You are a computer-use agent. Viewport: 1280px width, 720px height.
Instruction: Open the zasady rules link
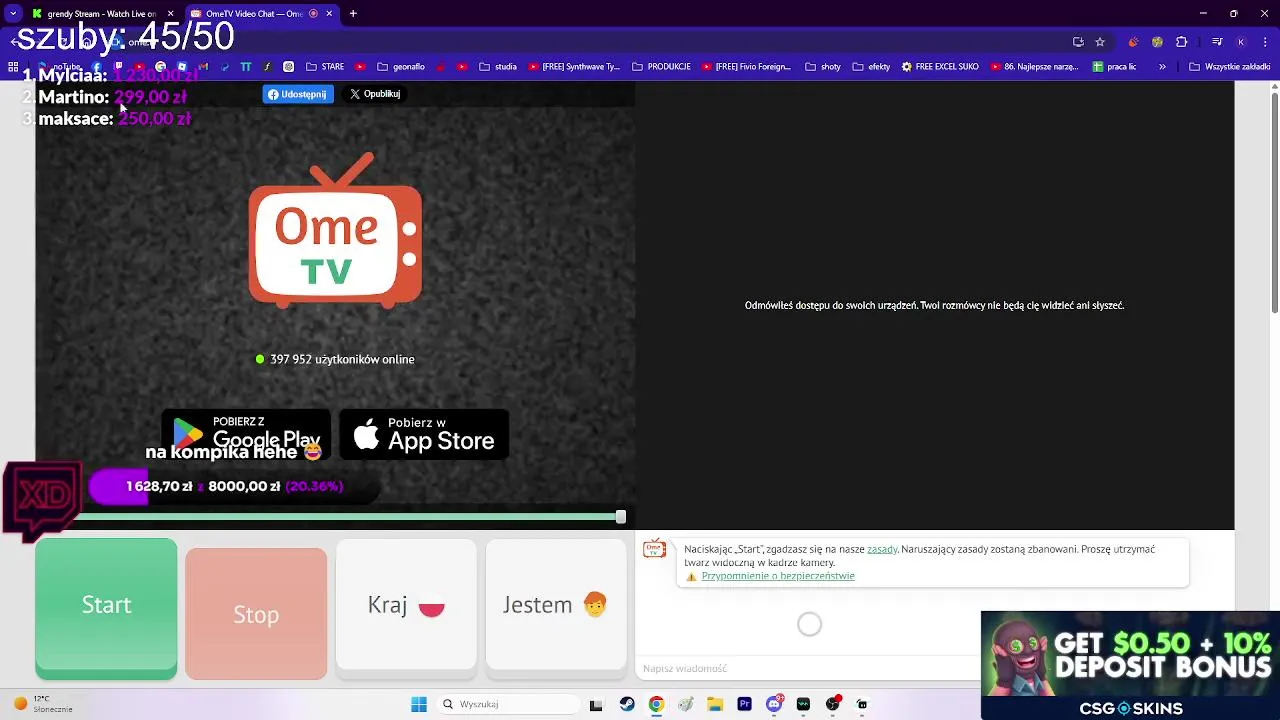point(882,549)
